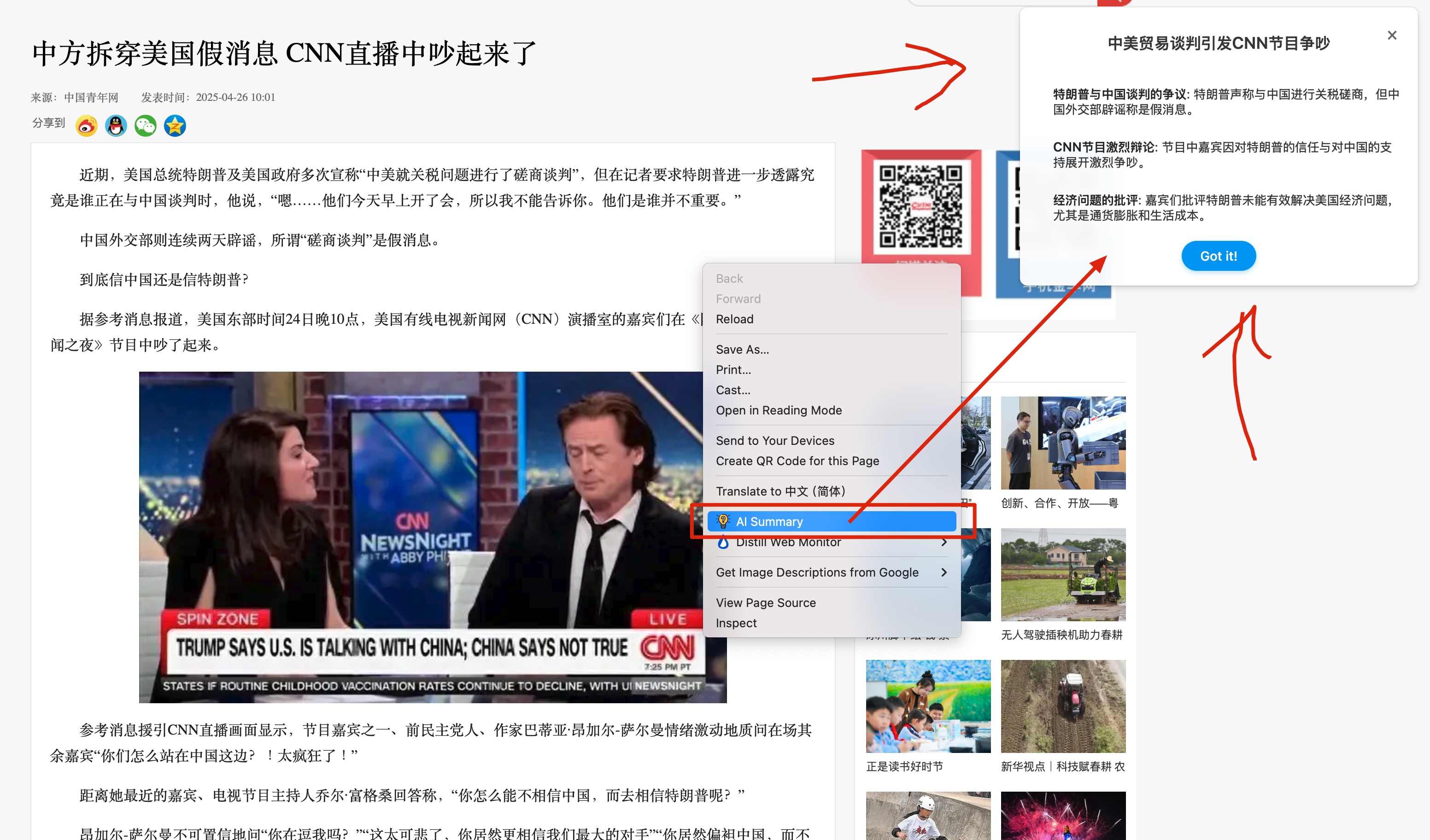Select Send to Your Devices
This screenshot has height=840, width=1430.
pos(832,441)
